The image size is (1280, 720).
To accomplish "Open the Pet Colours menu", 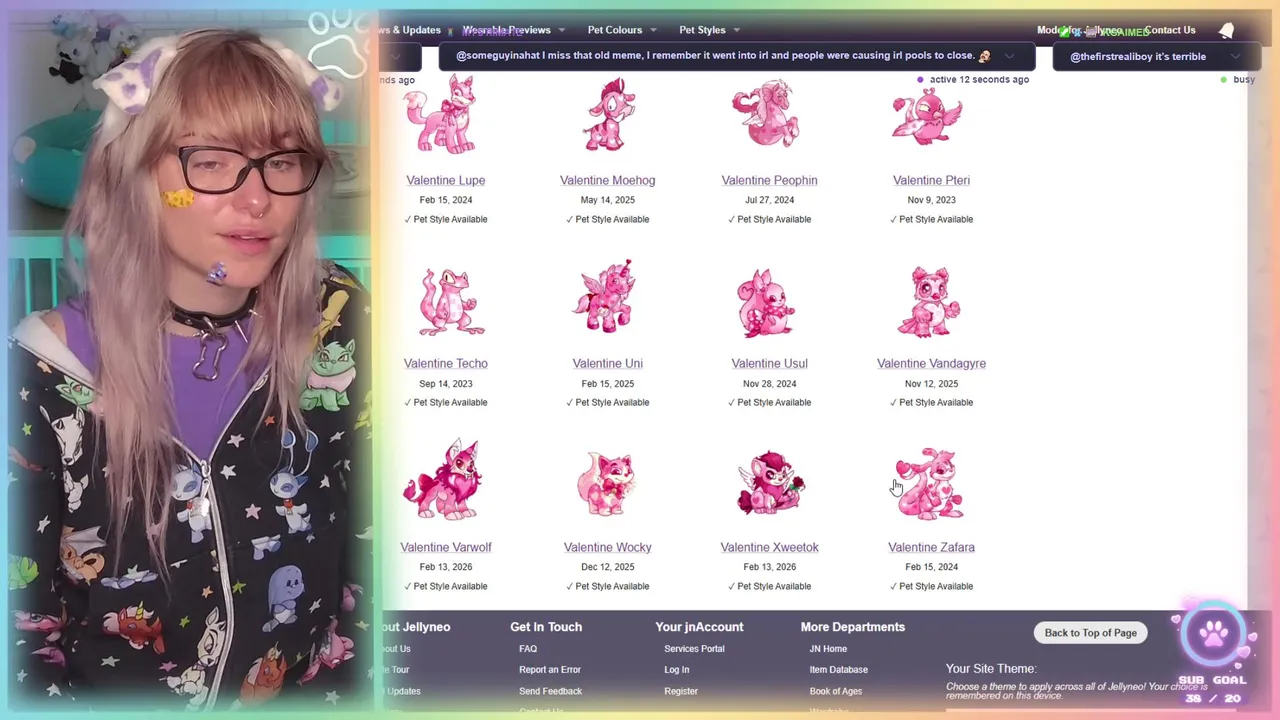I will click(615, 30).
